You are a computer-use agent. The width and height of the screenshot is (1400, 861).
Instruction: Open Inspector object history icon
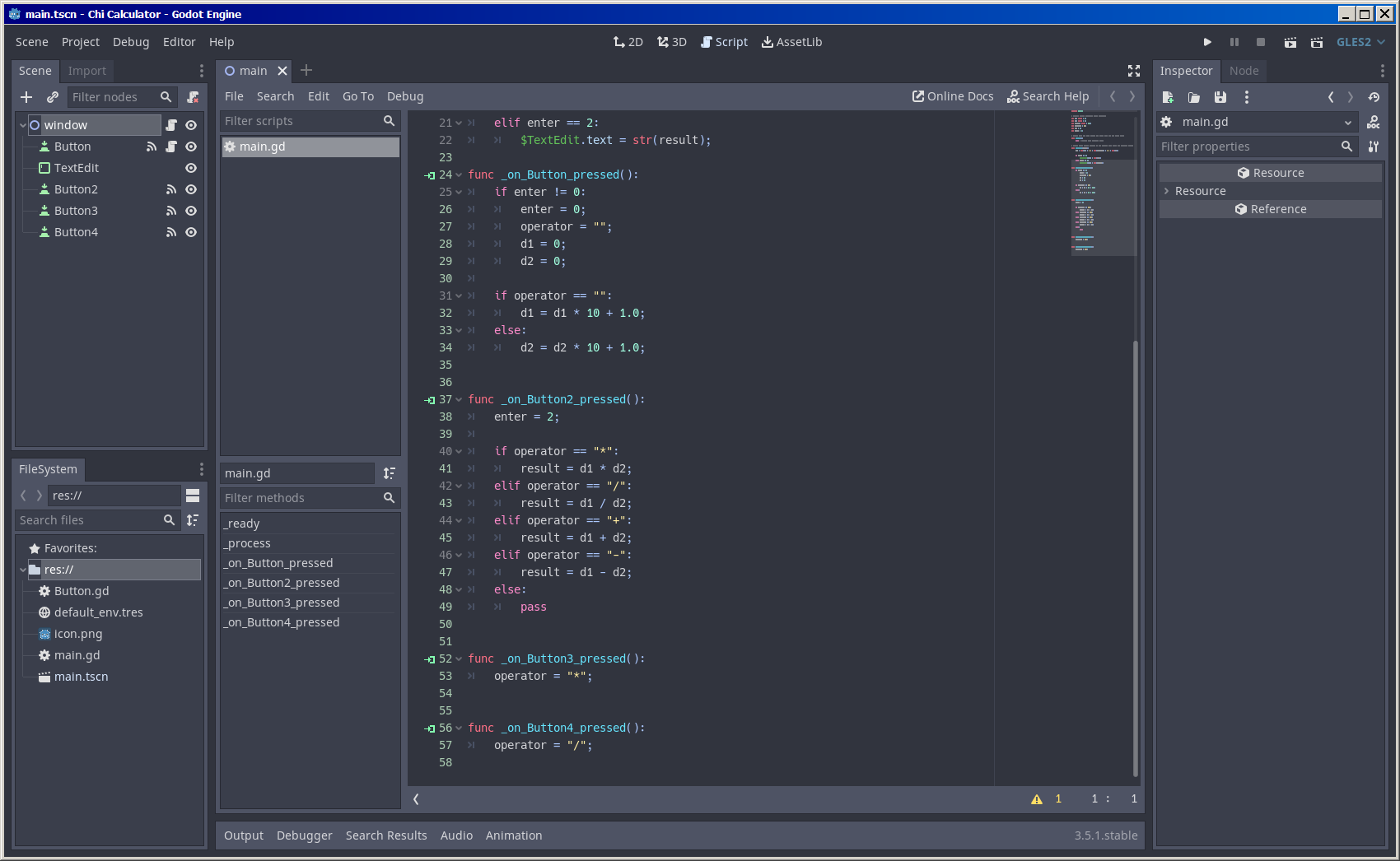[1374, 97]
